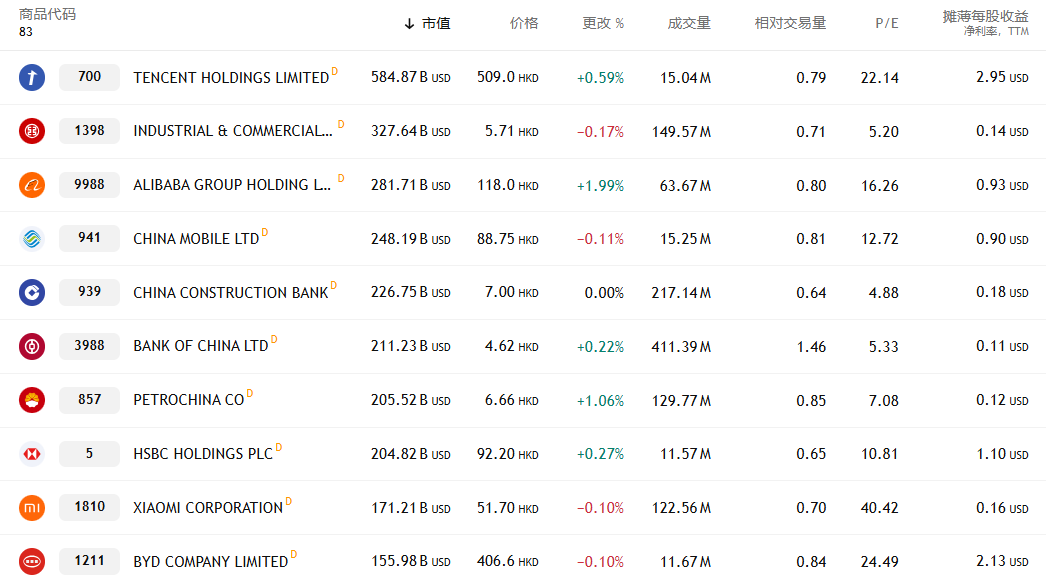
Task: Click the D badge after INDUSTRIAL & COMMERCIAL
Action: tap(341, 124)
